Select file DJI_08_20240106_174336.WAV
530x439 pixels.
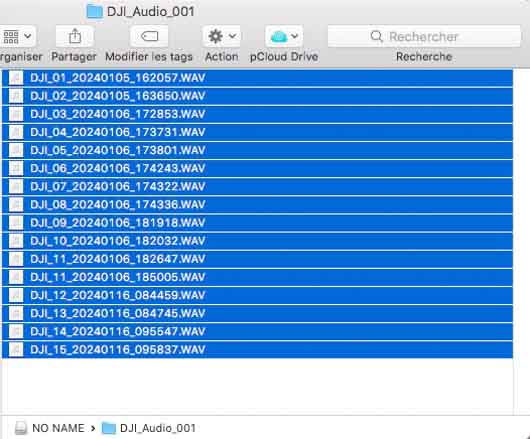click(x=257, y=205)
